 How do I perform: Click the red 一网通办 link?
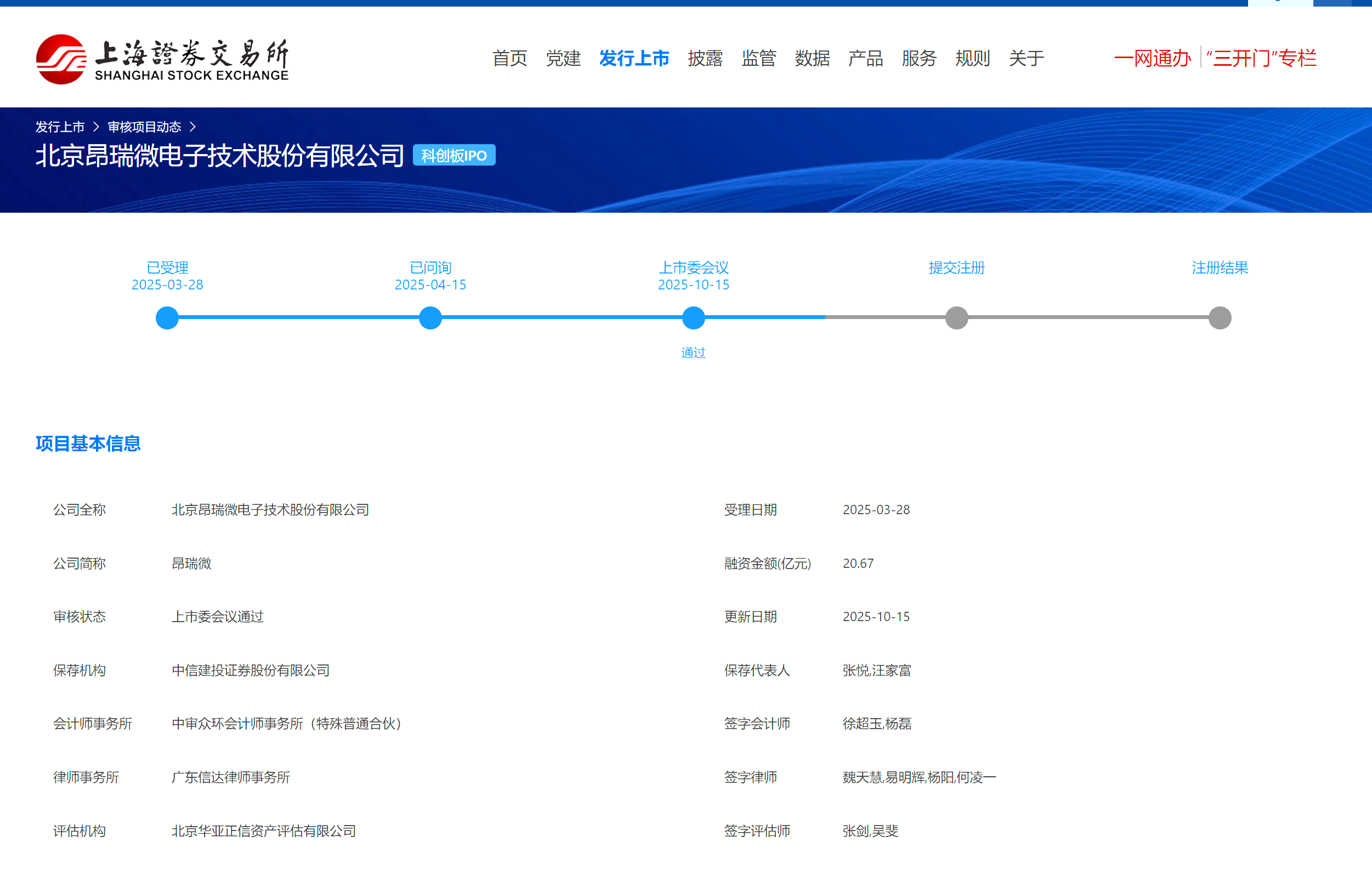coord(1152,58)
